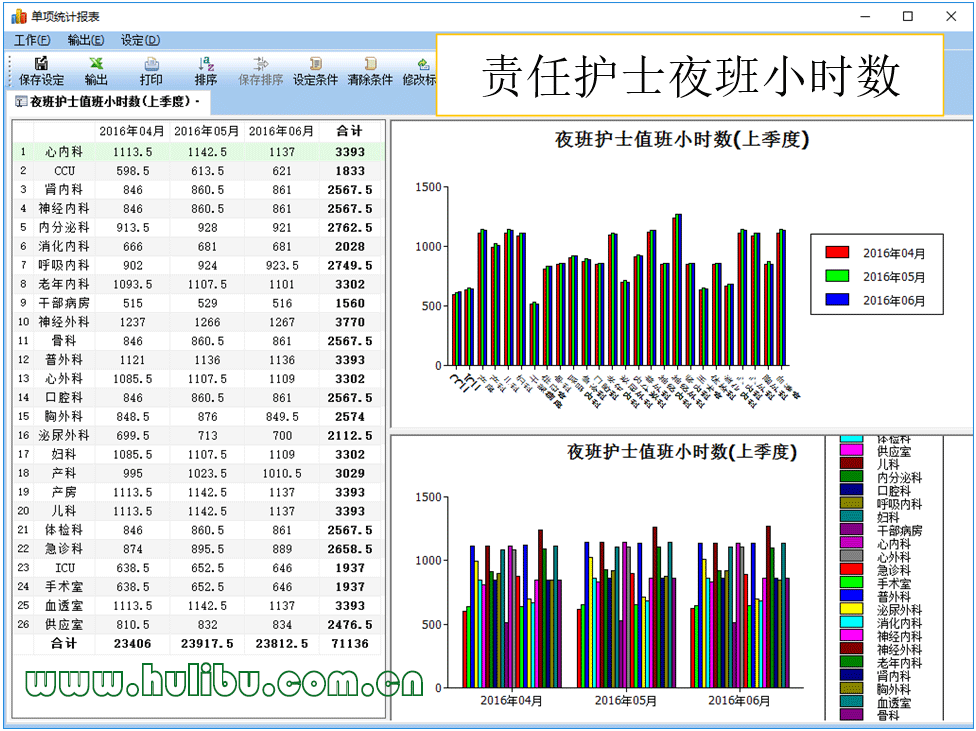This screenshot has width=976, height=731.
Task: Click the 2016年05月 column header
Action: click(207, 131)
